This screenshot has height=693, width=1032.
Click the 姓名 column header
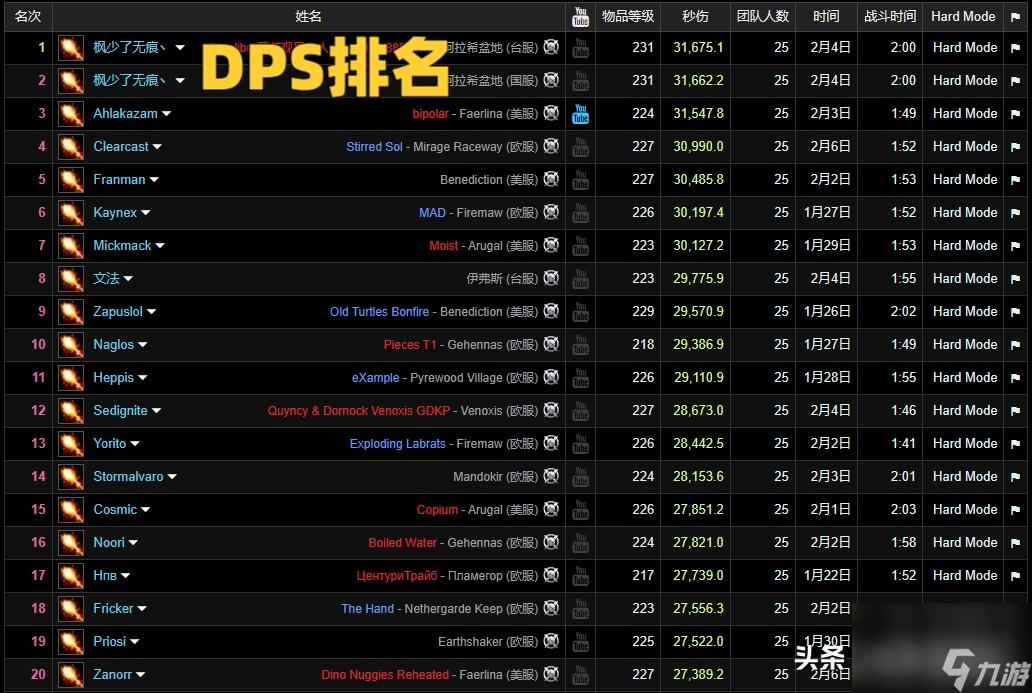pyautogui.click(x=308, y=16)
